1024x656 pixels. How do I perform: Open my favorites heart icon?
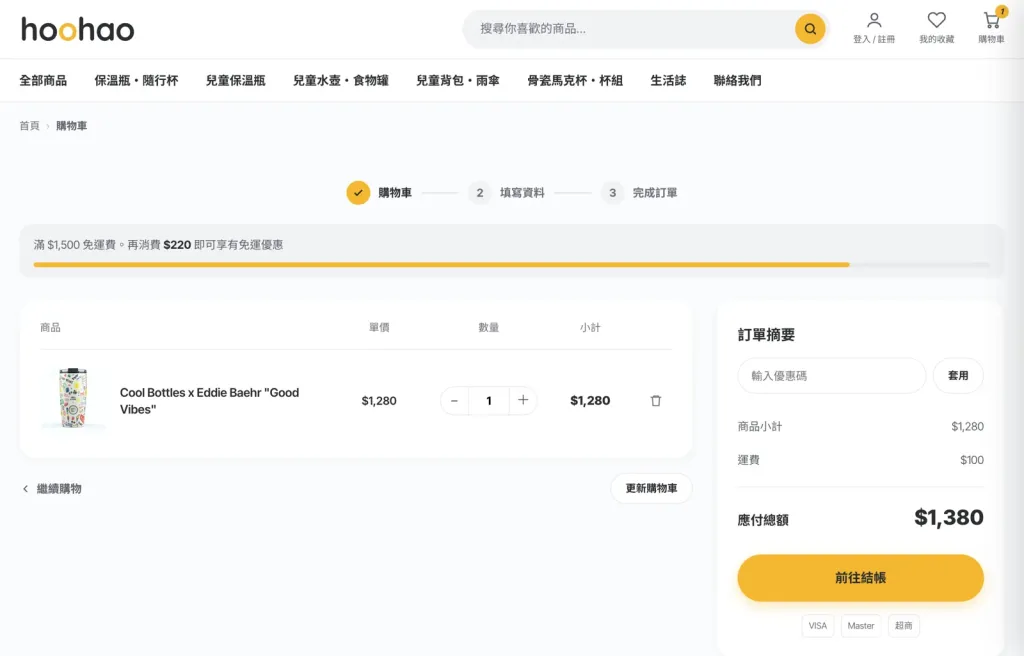936,29
